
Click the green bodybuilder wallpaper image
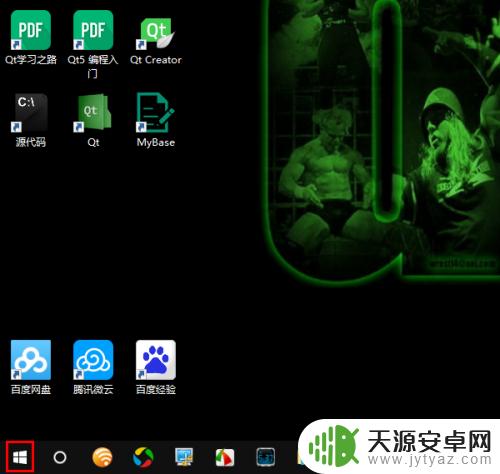coord(382,140)
